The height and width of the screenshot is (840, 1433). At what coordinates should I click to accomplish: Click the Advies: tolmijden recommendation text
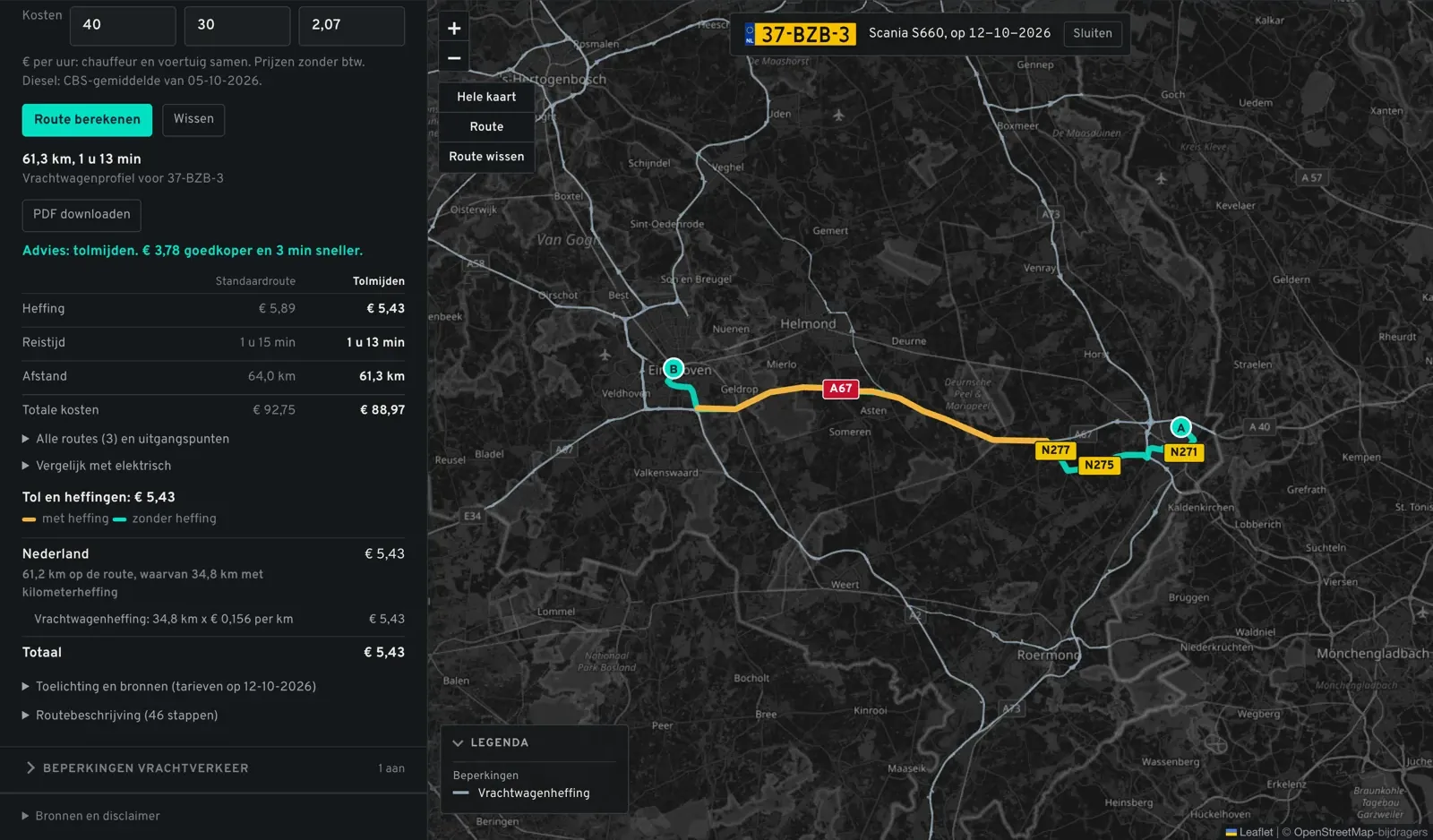pyautogui.click(x=193, y=251)
